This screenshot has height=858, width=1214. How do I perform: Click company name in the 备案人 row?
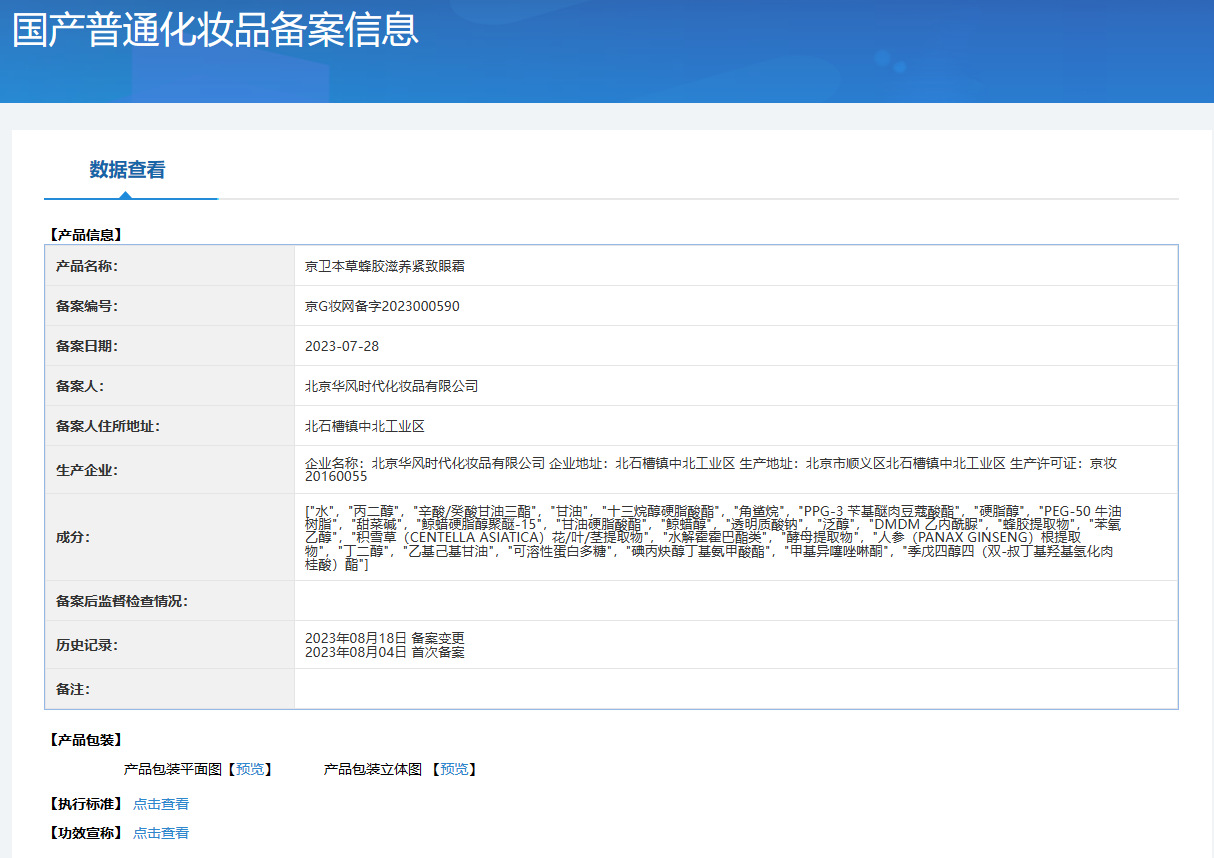pos(391,386)
